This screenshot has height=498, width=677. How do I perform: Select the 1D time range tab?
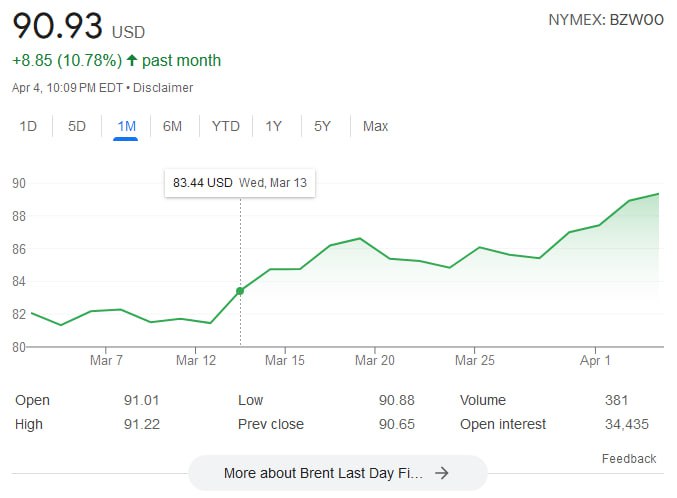28,126
